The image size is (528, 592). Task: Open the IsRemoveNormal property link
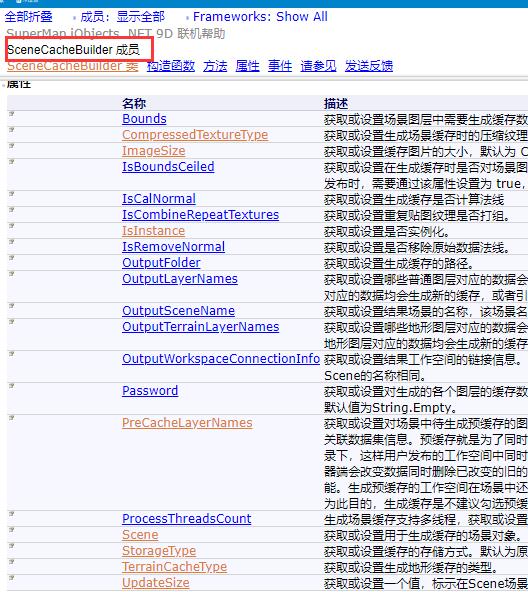[x=173, y=247]
